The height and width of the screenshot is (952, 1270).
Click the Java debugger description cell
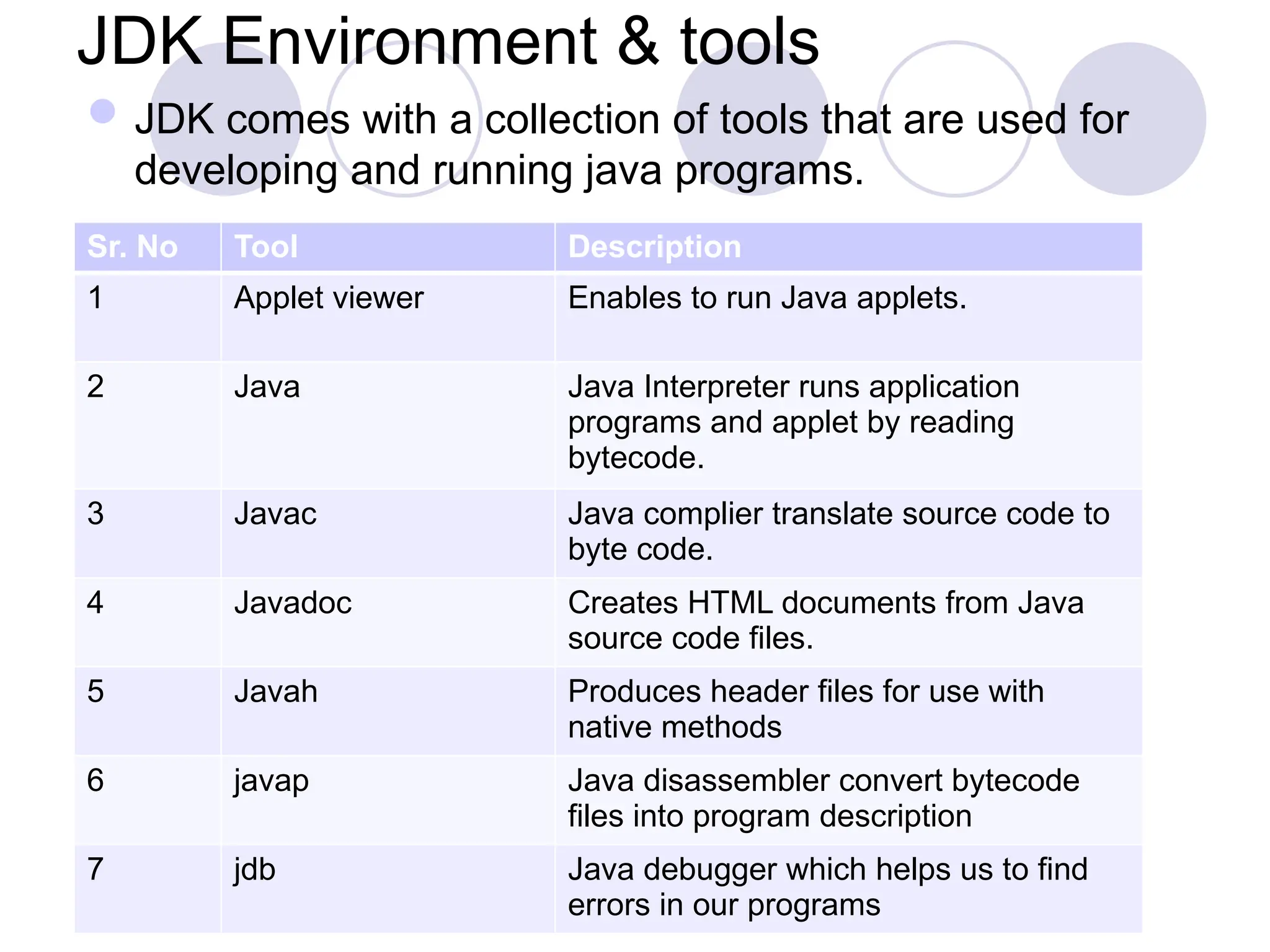827,887
